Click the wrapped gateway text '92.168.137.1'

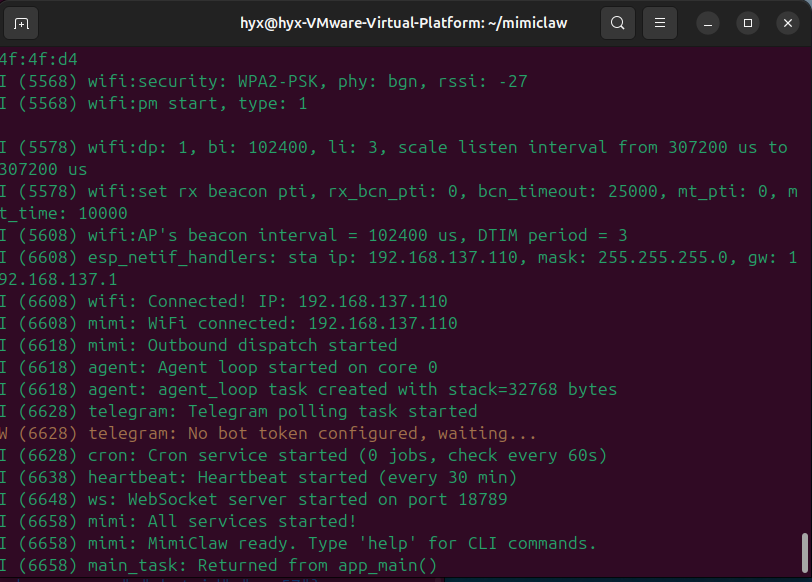click(x=59, y=280)
